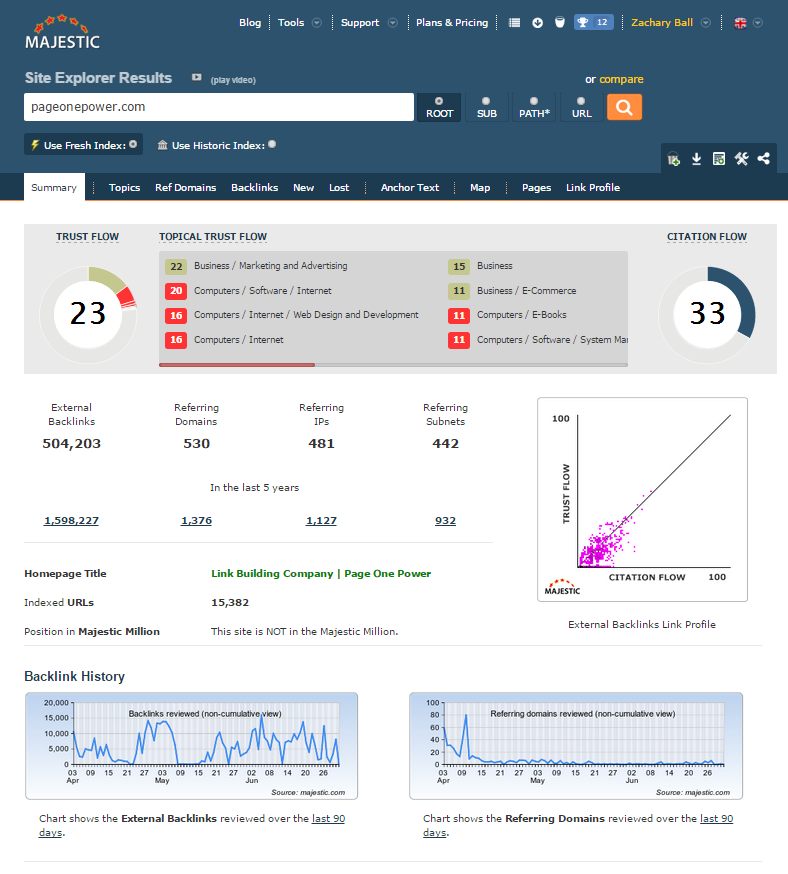Open the Lost tab
788x874 pixels.
[x=339, y=188]
